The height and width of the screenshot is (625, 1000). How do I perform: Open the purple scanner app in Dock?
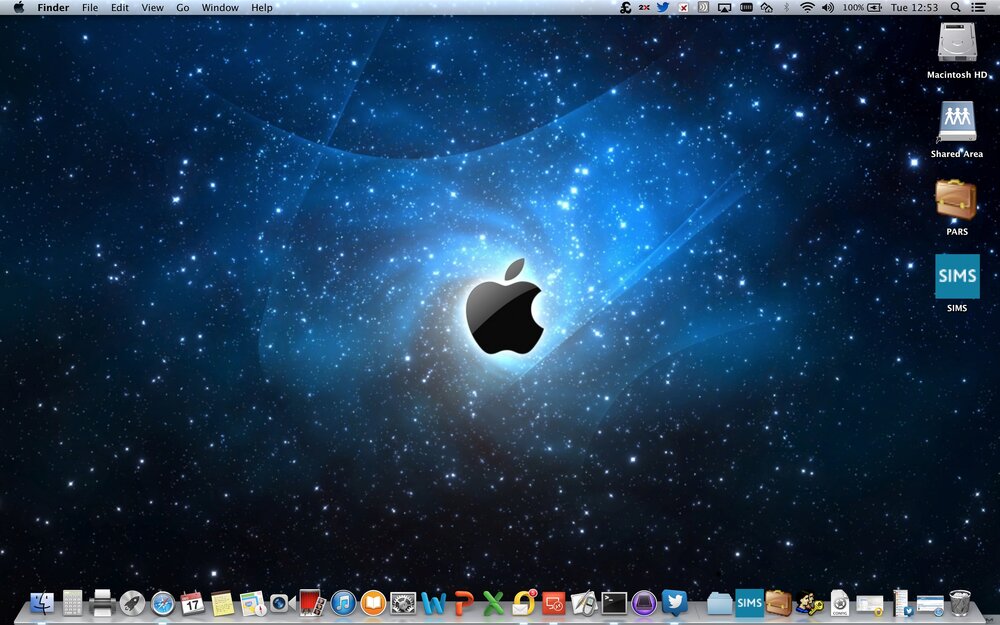(x=644, y=603)
